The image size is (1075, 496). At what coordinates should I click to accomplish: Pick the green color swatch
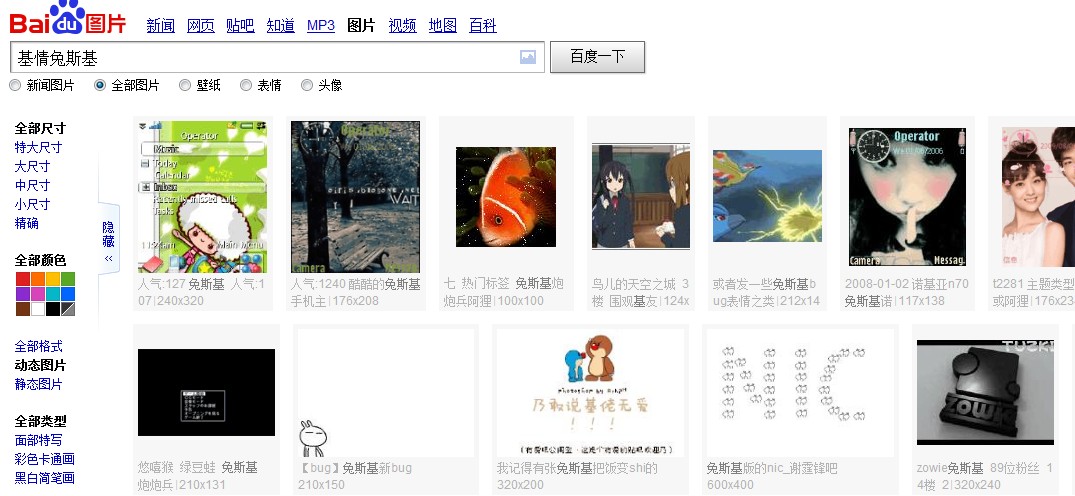click(68, 279)
